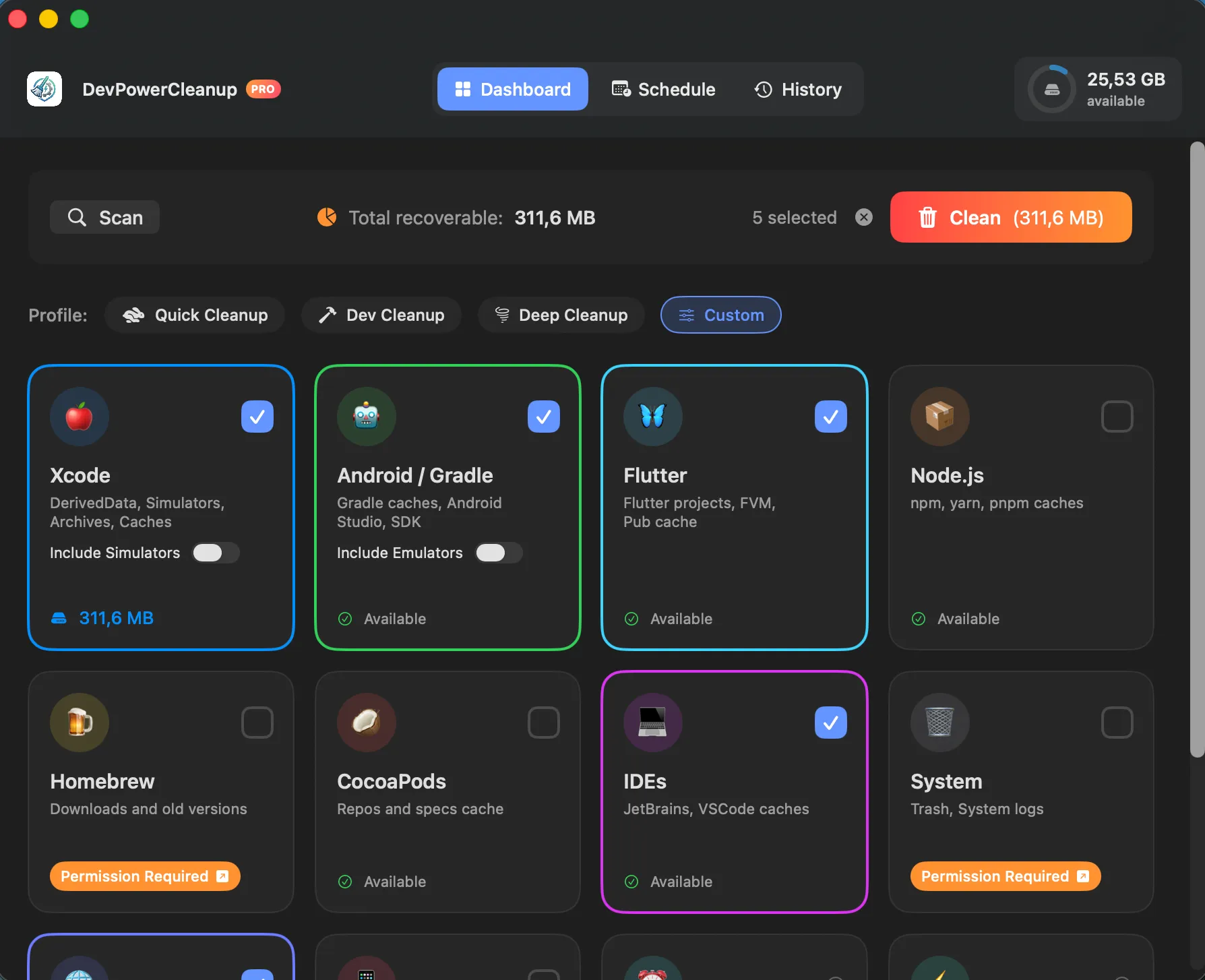Click the Scan button
This screenshot has width=1205, height=980.
[x=104, y=217]
